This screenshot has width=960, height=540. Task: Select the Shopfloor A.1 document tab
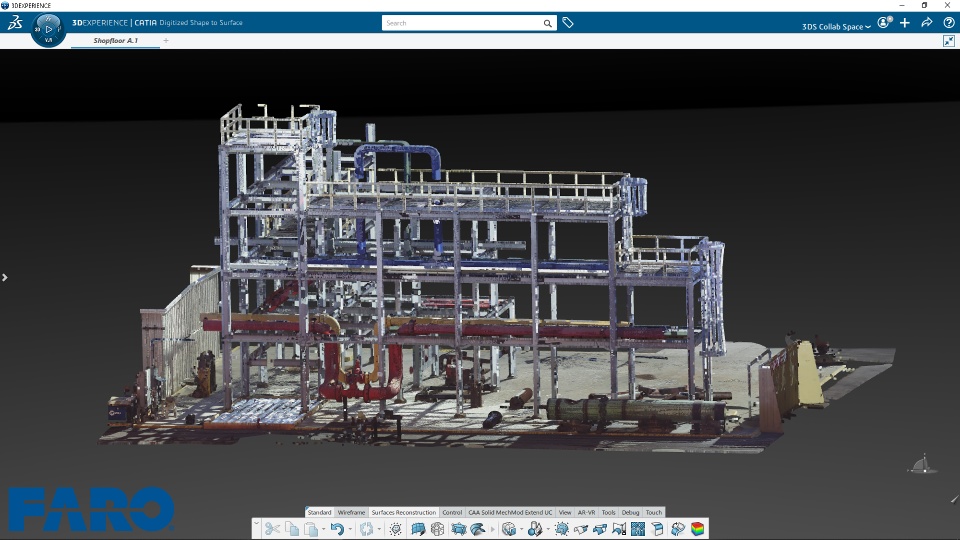pyautogui.click(x=116, y=40)
